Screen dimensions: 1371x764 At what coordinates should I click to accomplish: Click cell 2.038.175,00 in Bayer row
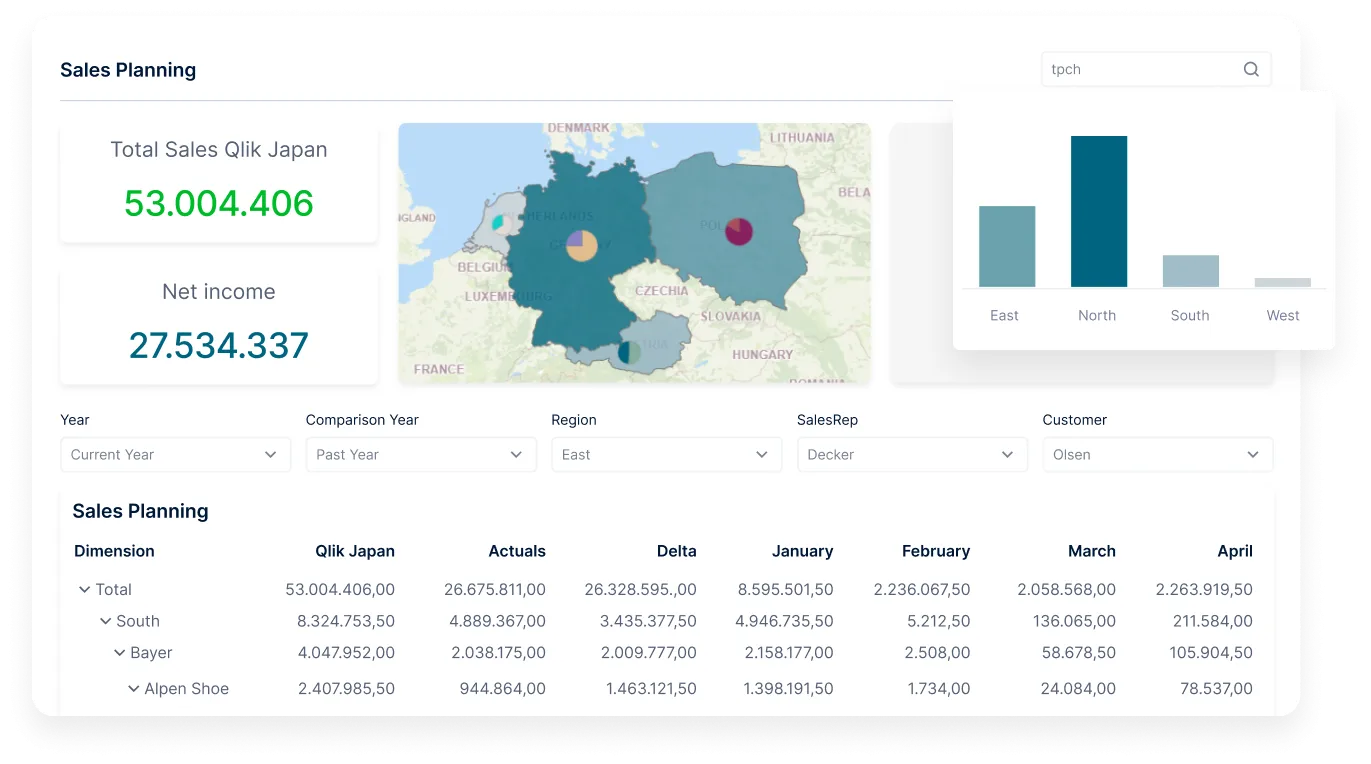tap(498, 653)
